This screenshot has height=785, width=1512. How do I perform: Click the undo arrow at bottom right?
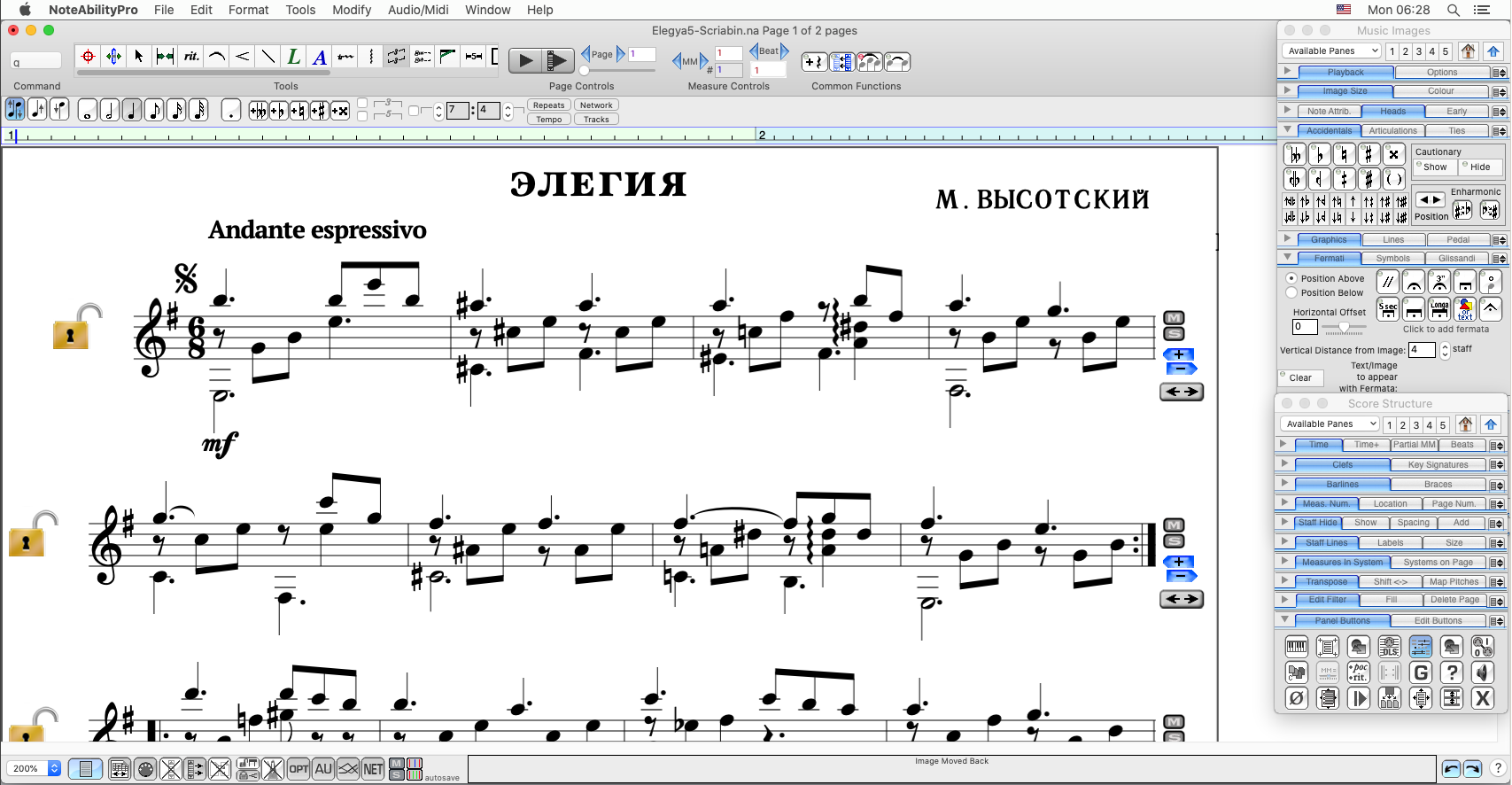(1451, 769)
